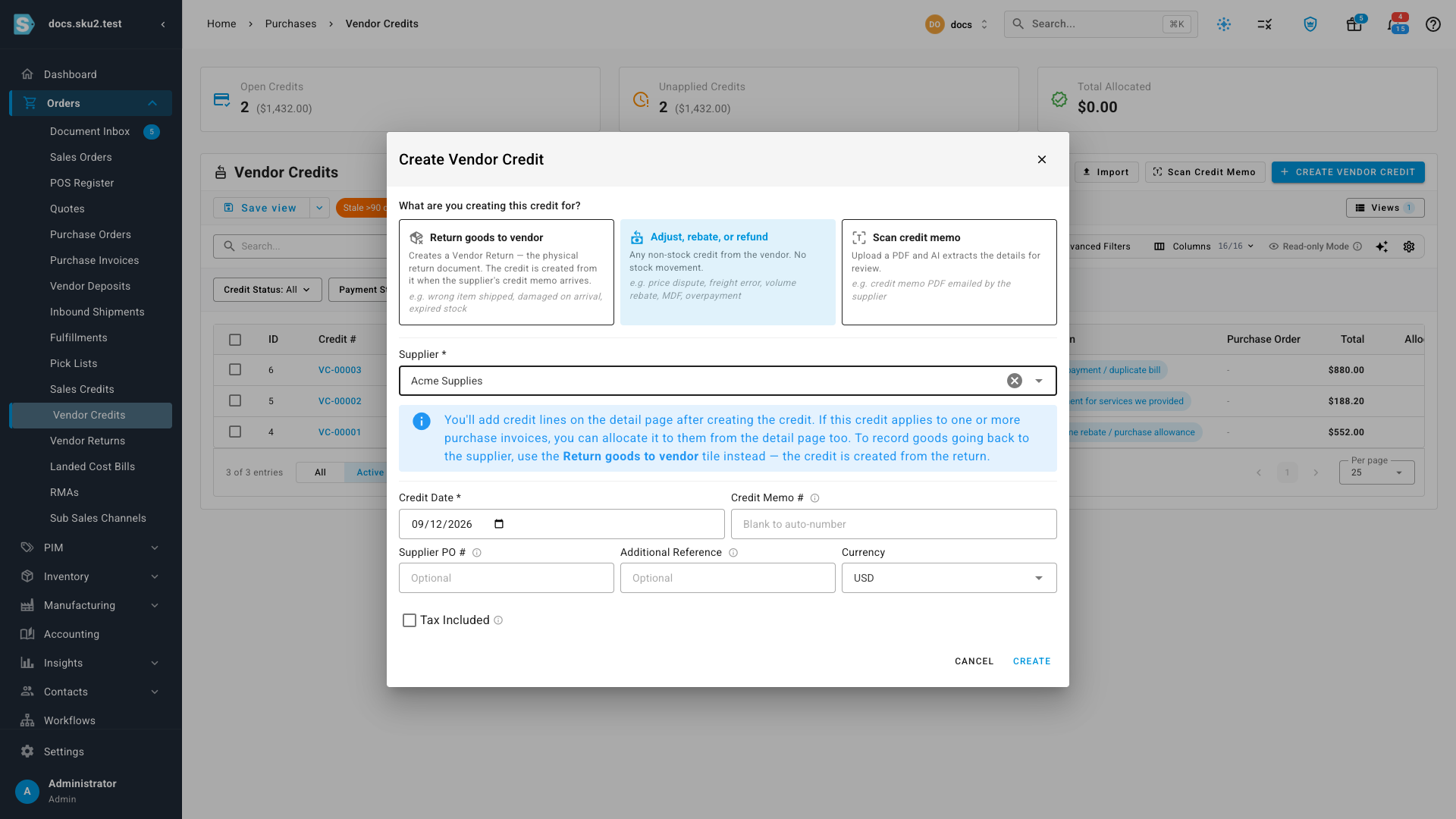Image resolution: width=1456 pixels, height=819 pixels.
Task: Click the Scan Credit Memo button
Action: 1204,172
